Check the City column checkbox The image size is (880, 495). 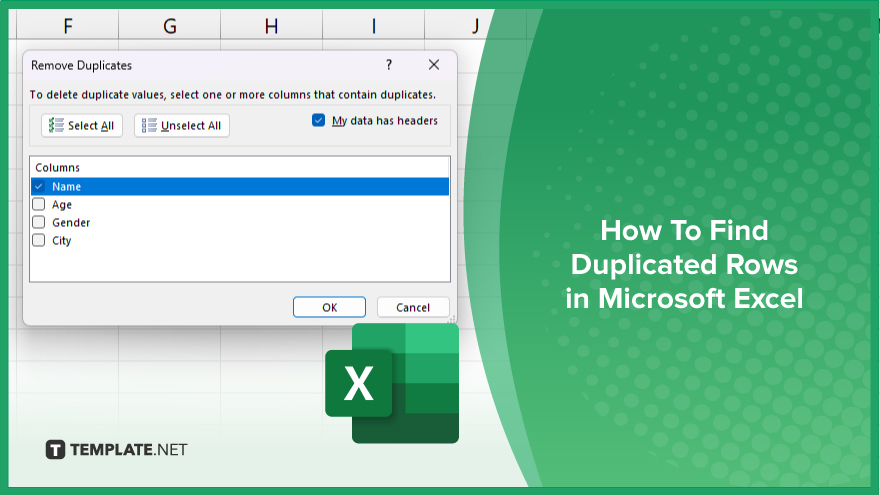point(39,240)
